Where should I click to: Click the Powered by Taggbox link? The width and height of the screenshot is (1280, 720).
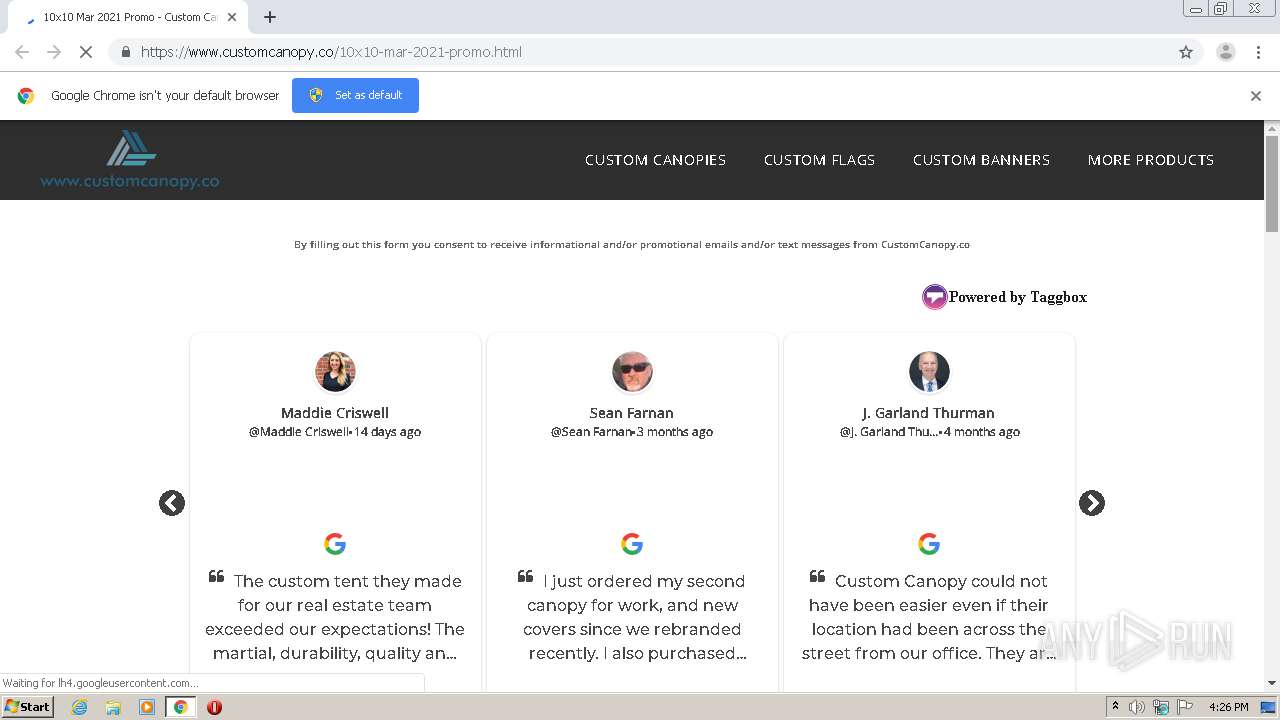click(1017, 297)
